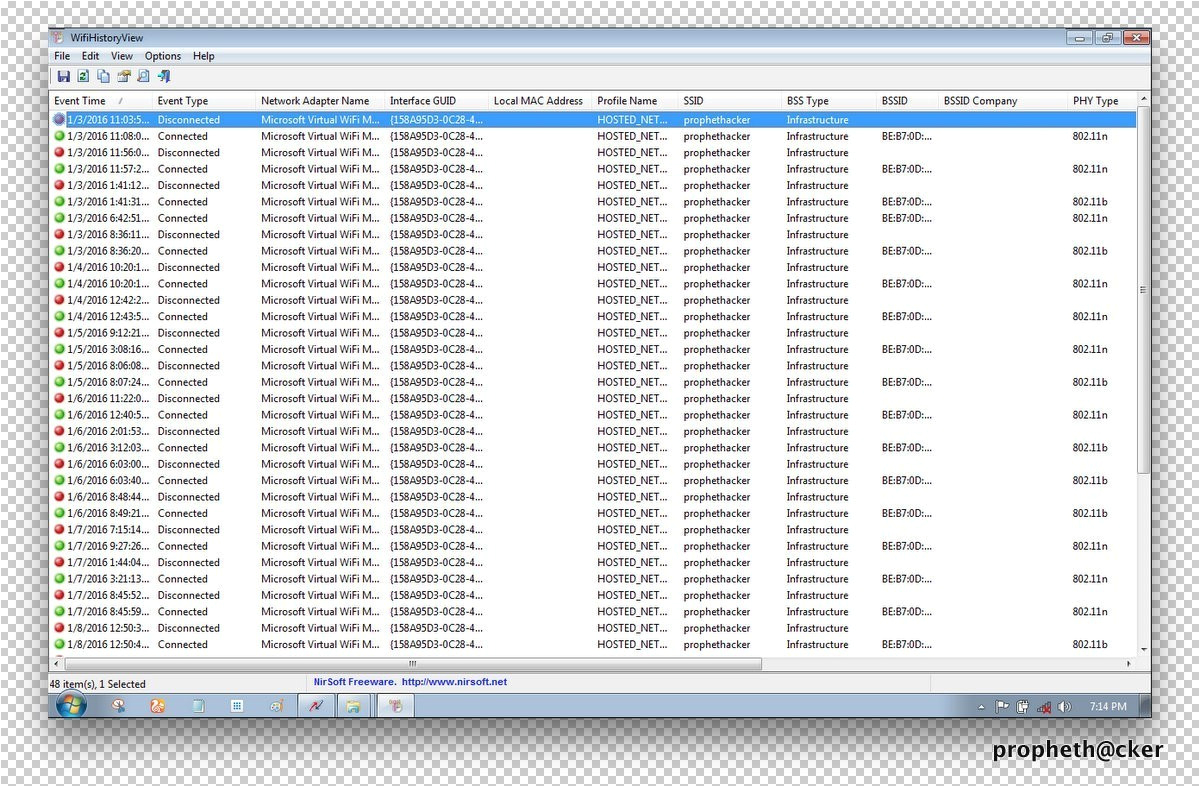Show hidden tray icons arrow

click(x=981, y=707)
